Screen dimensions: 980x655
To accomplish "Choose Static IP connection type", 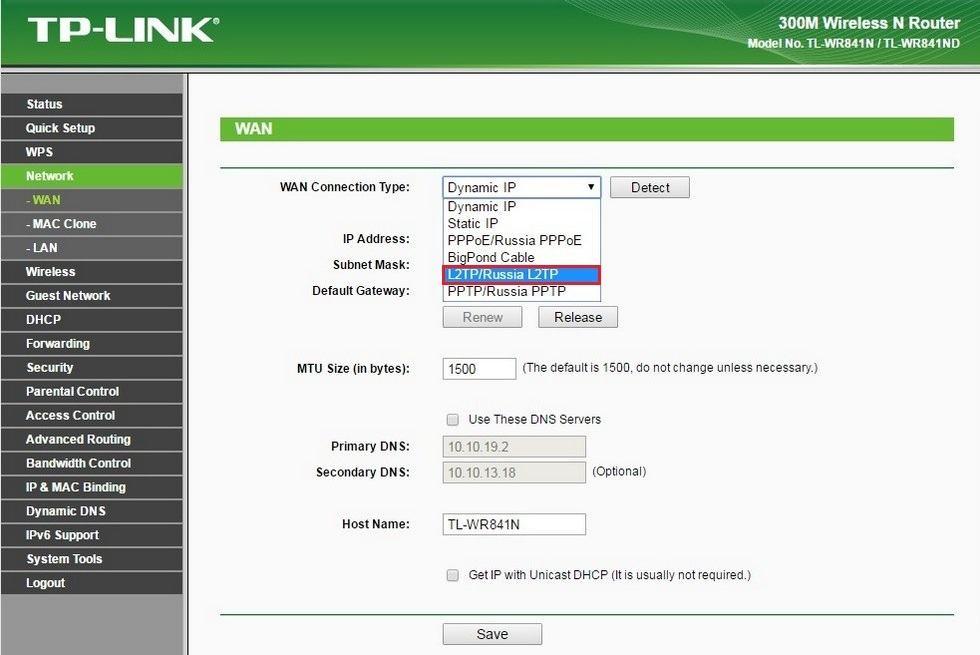I will point(521,224).
